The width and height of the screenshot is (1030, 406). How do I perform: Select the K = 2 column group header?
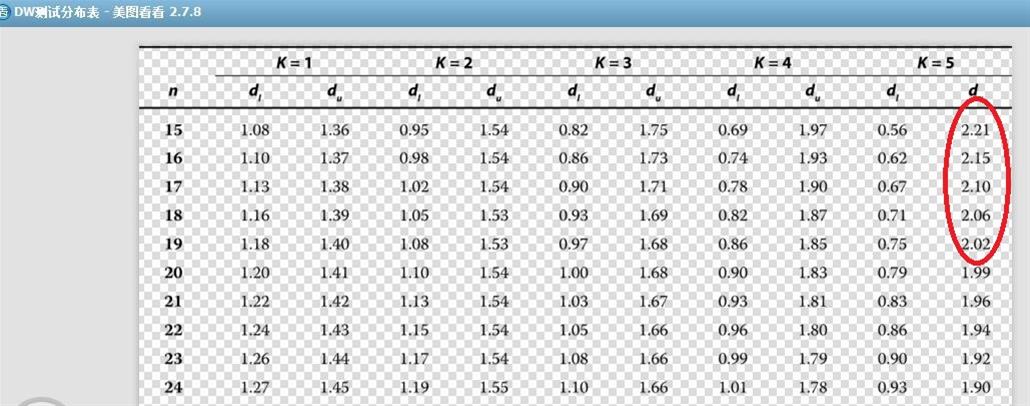pos(453,63)
